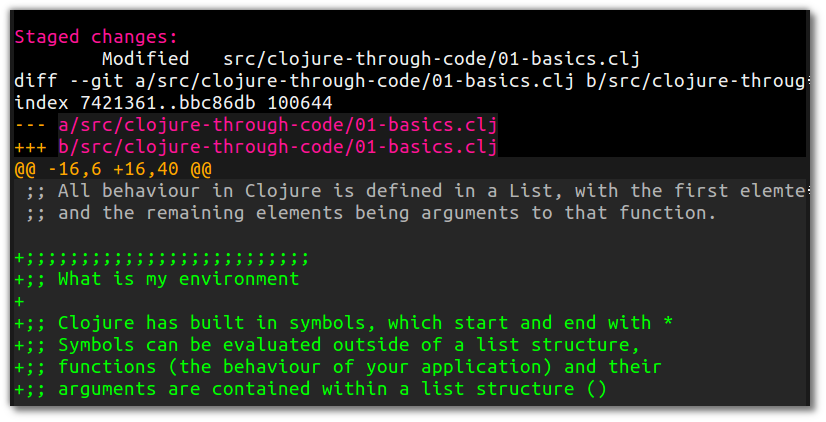Collapse the @@ -16,6 +16,40 @@ hunk header
The width and height of the screenshot is (826, 422).
click(113, 169)
